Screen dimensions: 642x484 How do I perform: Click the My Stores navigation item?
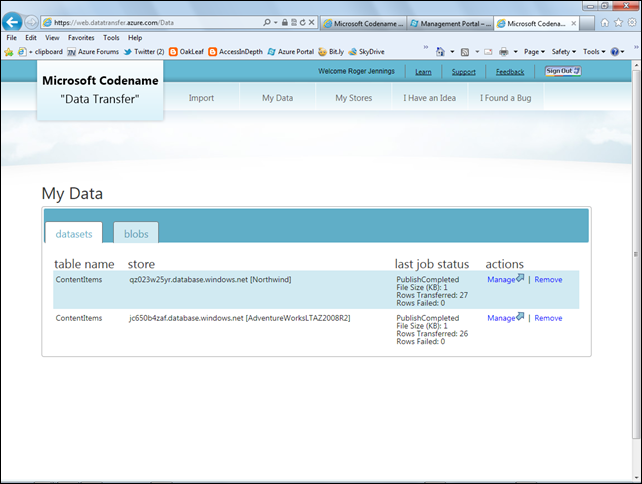354,98
